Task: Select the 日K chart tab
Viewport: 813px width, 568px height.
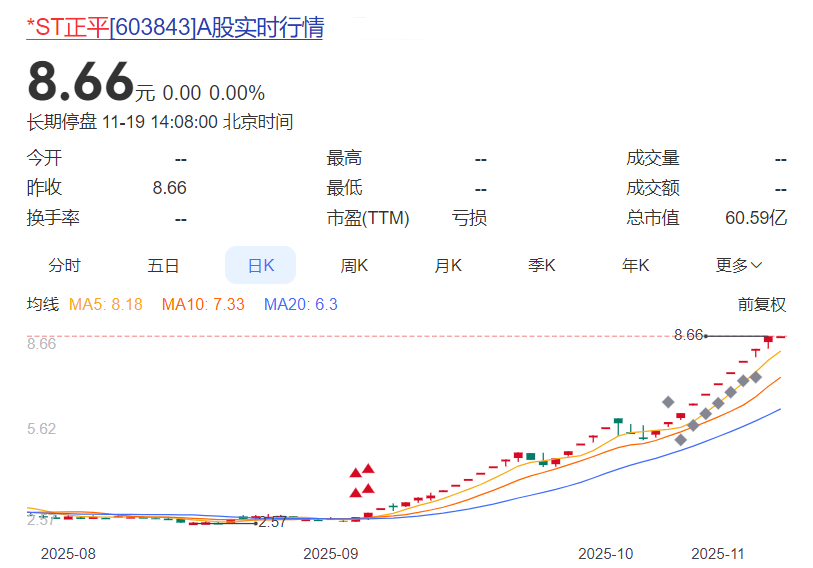Action: pyautogui.click(x=260, y=266)
